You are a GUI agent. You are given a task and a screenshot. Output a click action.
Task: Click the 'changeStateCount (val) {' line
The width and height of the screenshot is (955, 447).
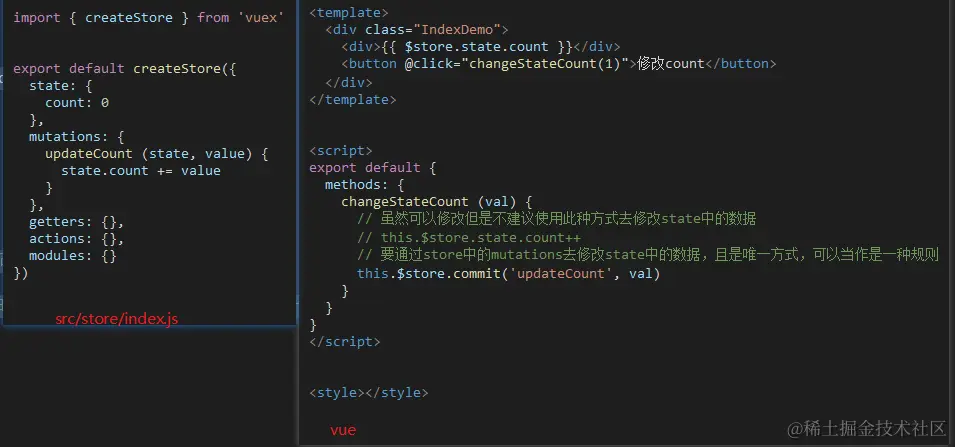click(x=437, y=202)
